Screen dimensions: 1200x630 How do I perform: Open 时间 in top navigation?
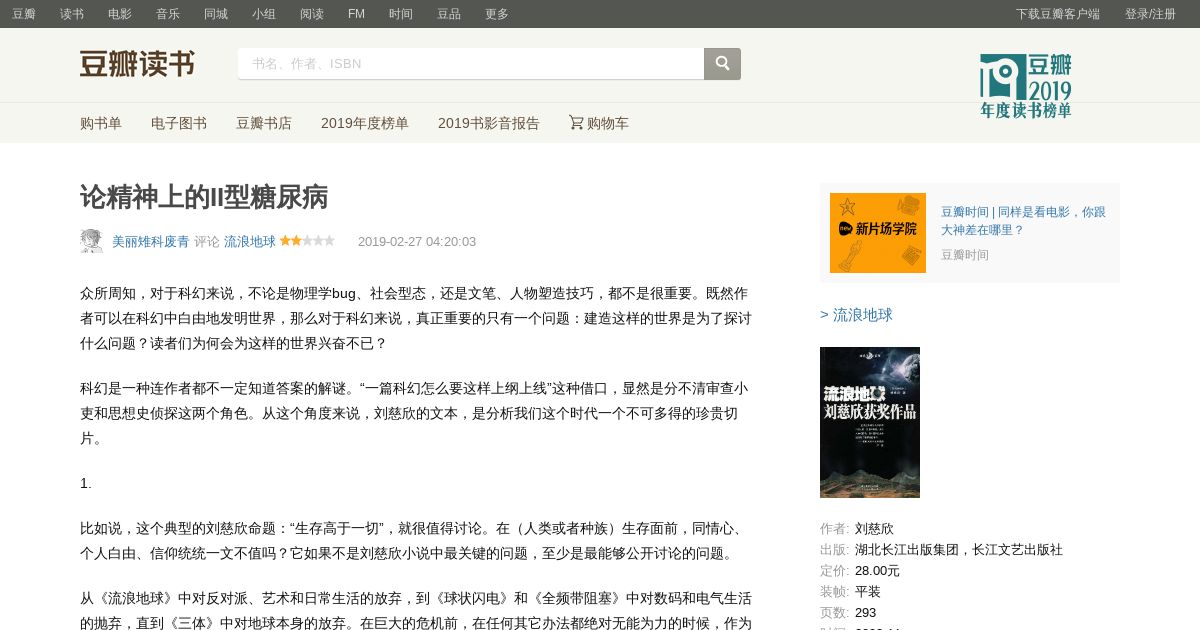[401, 14]
